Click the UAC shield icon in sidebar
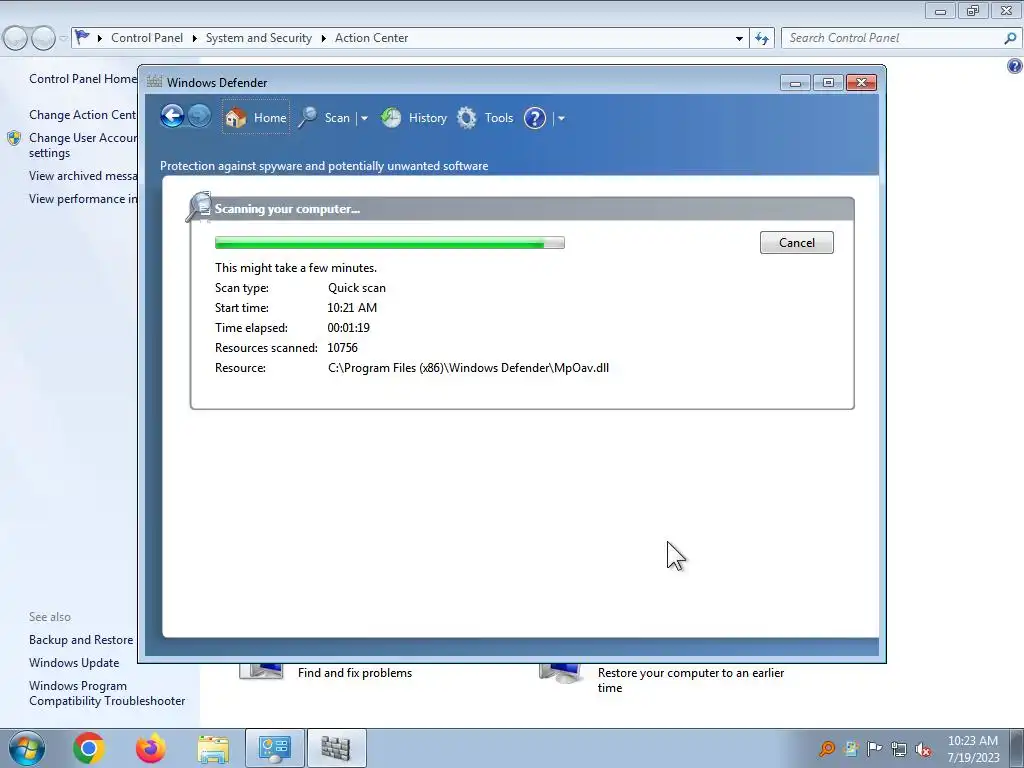The image size is (1024, 768). (14, 138)
